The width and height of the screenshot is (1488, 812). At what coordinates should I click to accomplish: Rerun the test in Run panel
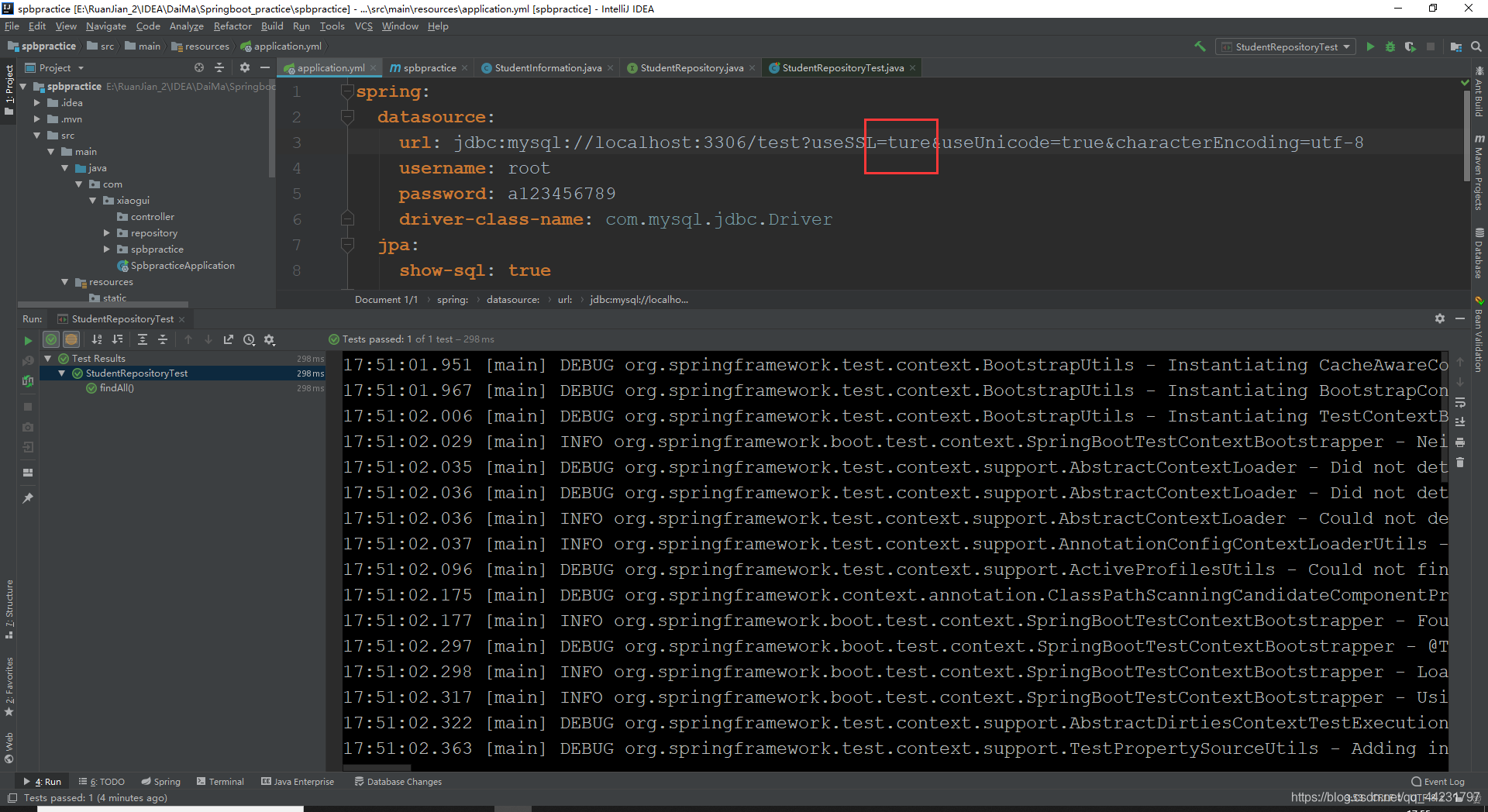[x=28, y=340]
